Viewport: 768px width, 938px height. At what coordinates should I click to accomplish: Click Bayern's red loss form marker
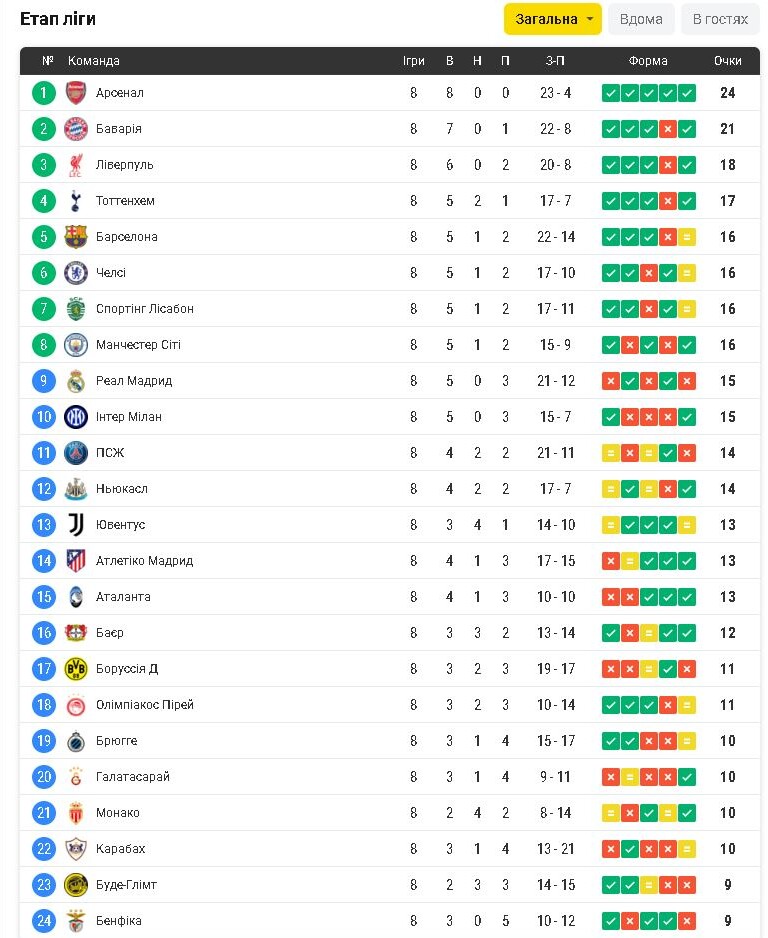tap(668, 129)
